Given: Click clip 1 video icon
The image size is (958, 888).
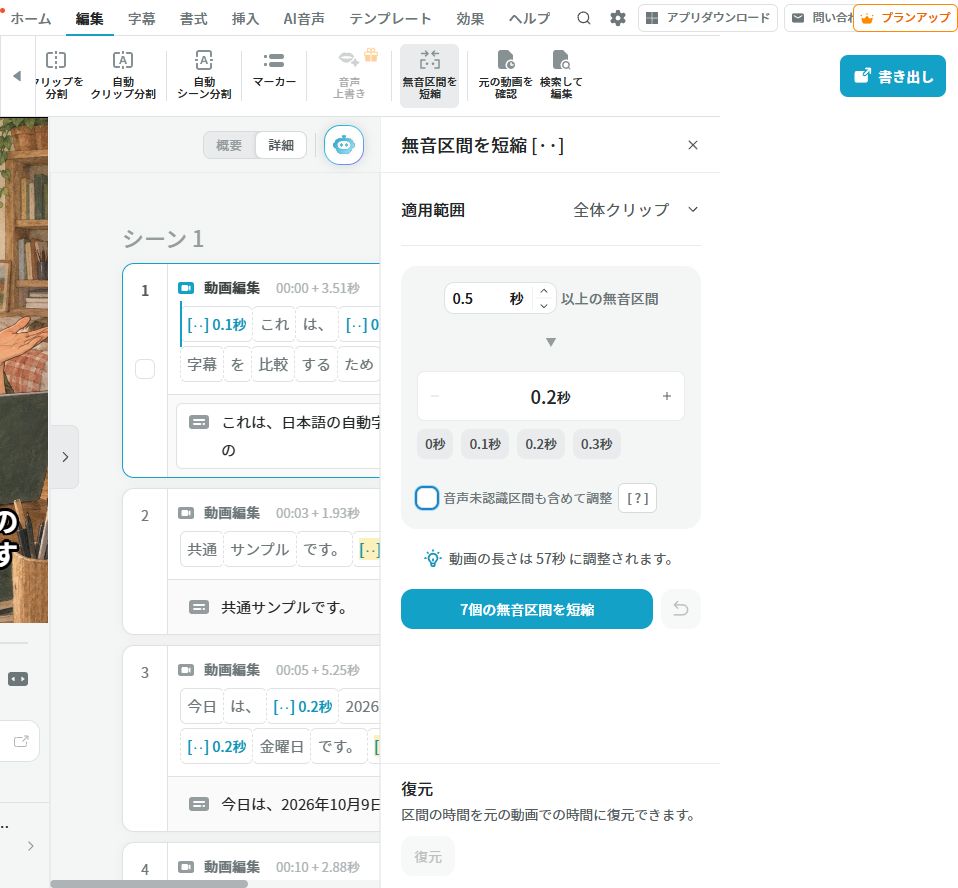Looking at the screenshot, I should pyautogui.click(x=186, y=288).
